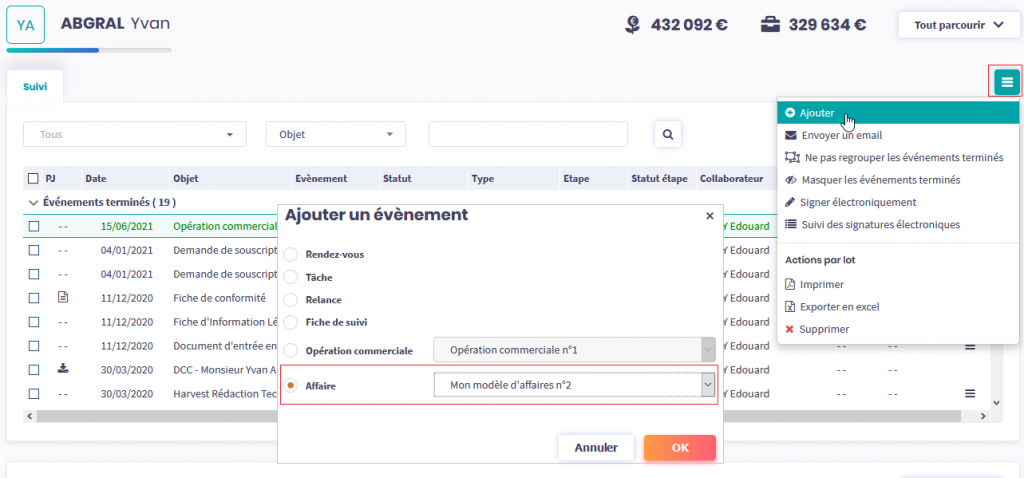Screen dimensions: 1024x478
Task: Open the Tous filter dropdown
Action: (x=134, y=134)
